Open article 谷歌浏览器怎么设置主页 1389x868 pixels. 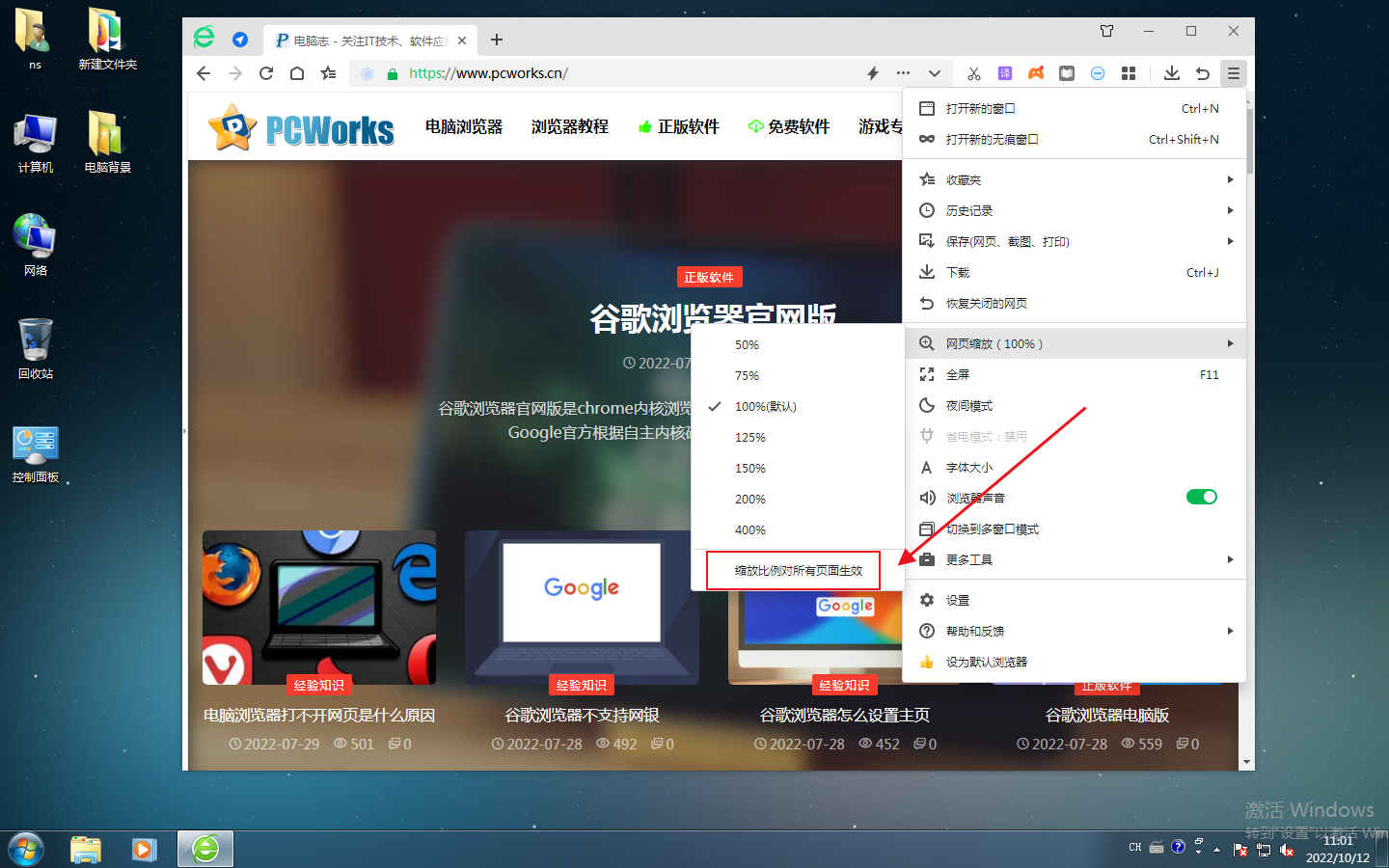click(x=844, y=715)
